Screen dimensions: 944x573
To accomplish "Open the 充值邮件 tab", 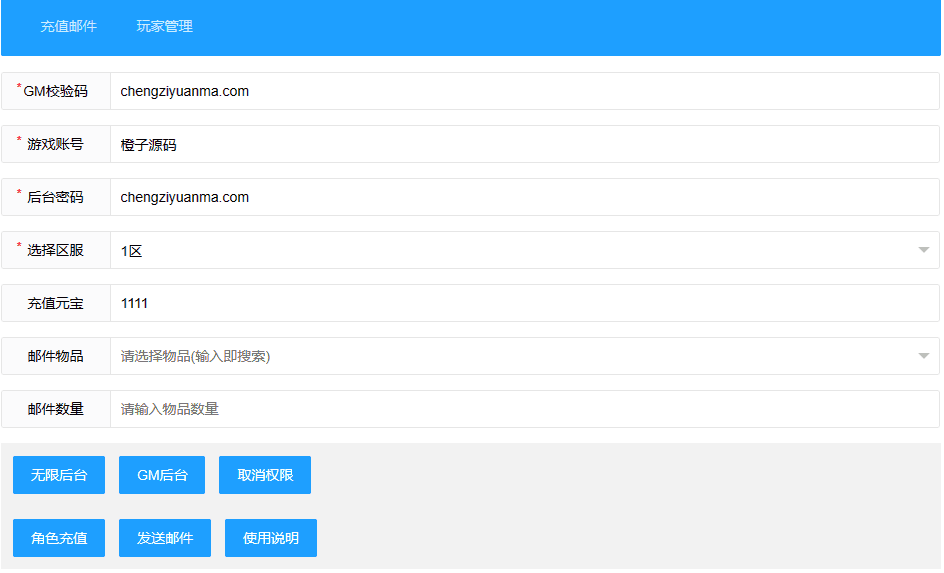I will click(x=68, y=27).
